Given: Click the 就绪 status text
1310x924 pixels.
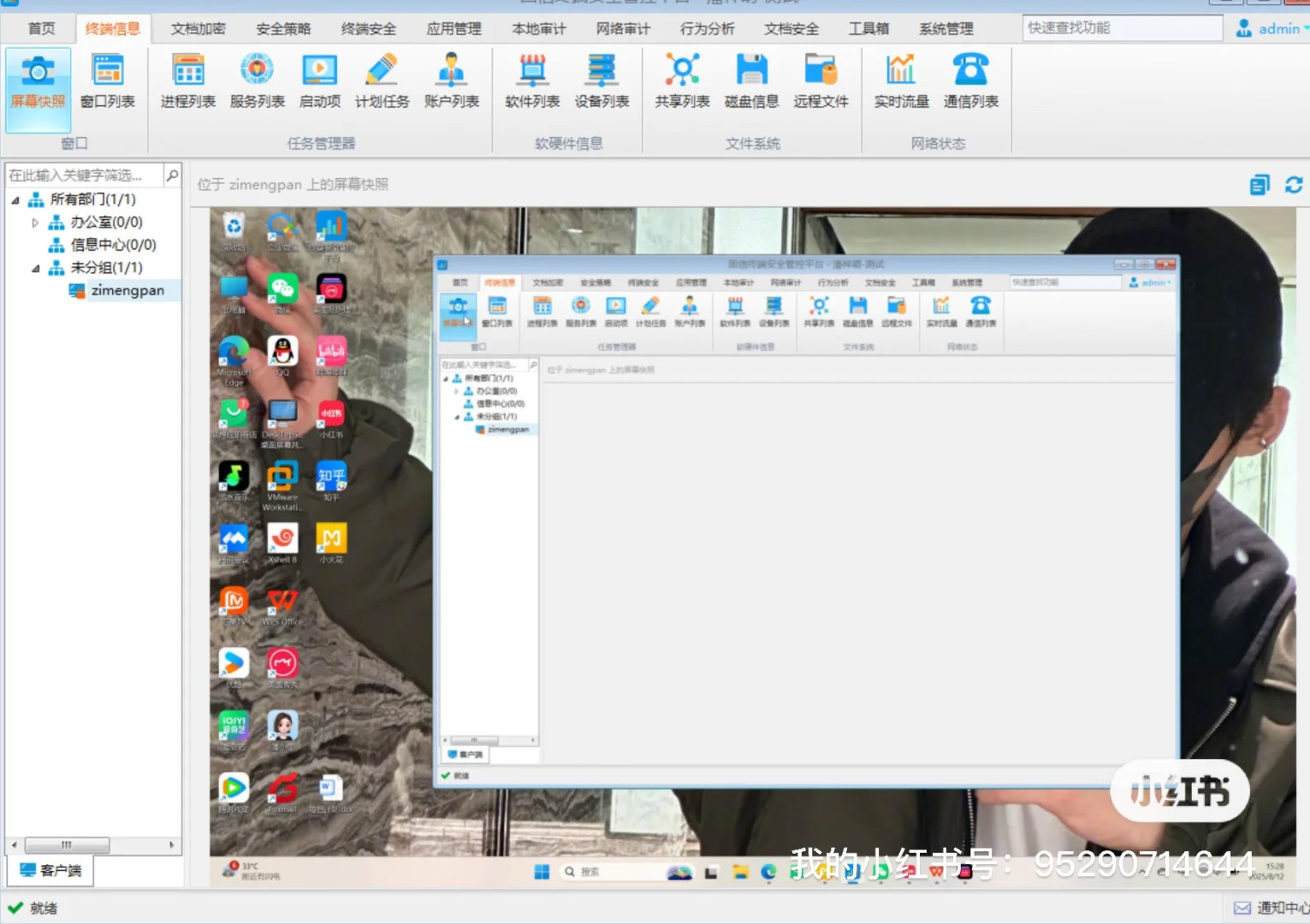Looking at the screenshot, I should 44,908.
